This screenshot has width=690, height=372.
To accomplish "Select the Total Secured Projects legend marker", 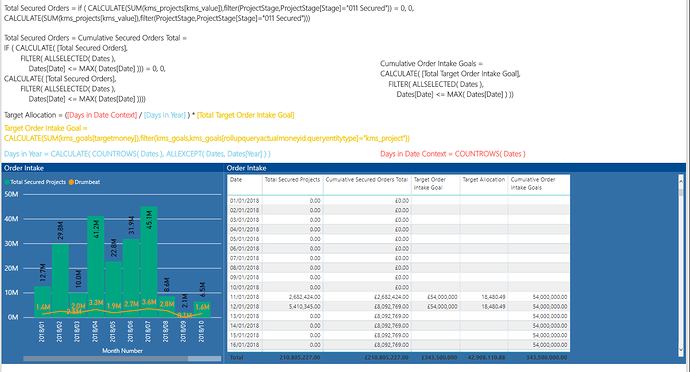I will tap(7, 182).
